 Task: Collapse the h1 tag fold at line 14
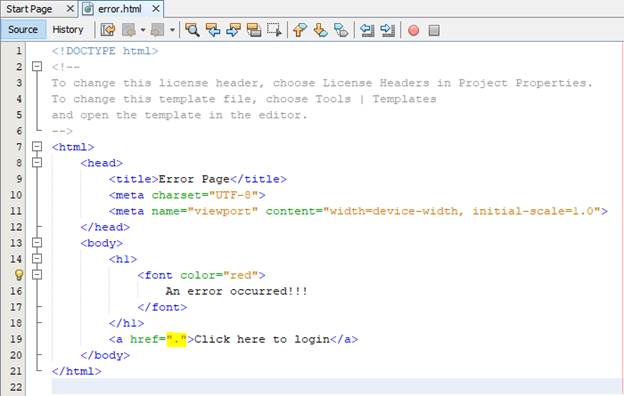pos(37,259)
